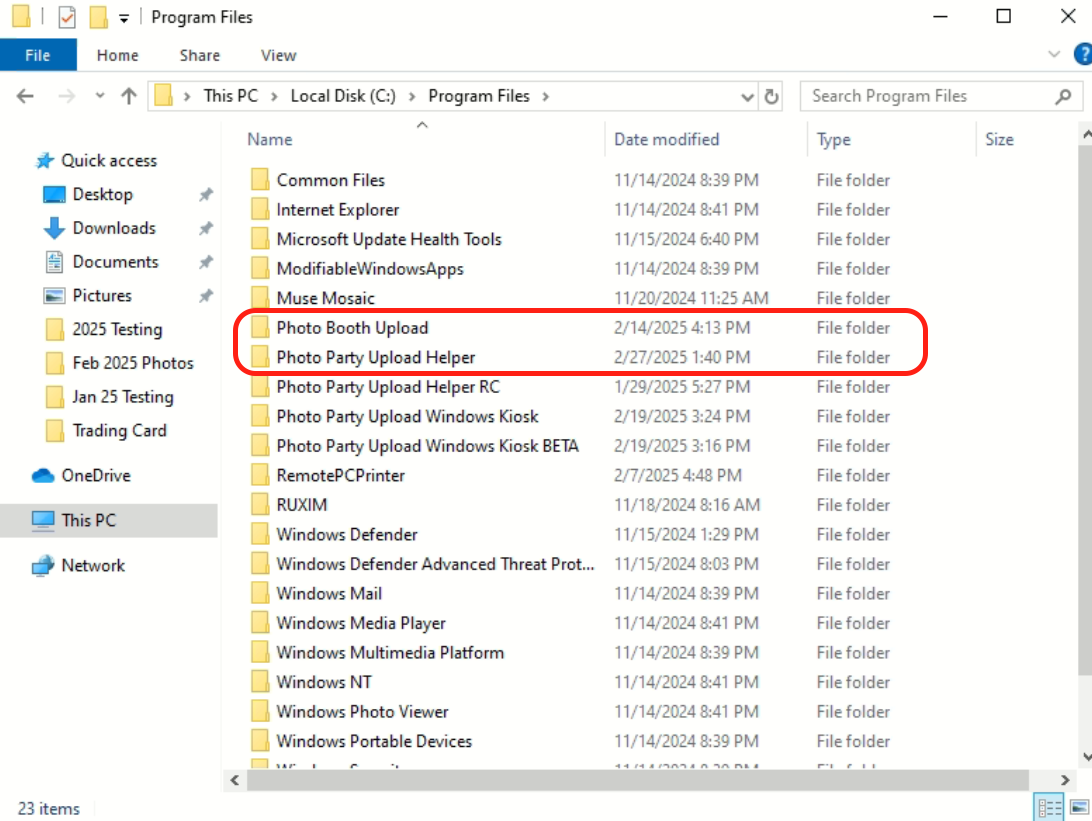Screen dimensions: 1092x821
Task: Go forward with the right arrow
Action: pyautogui.click(x=66, y=96)
